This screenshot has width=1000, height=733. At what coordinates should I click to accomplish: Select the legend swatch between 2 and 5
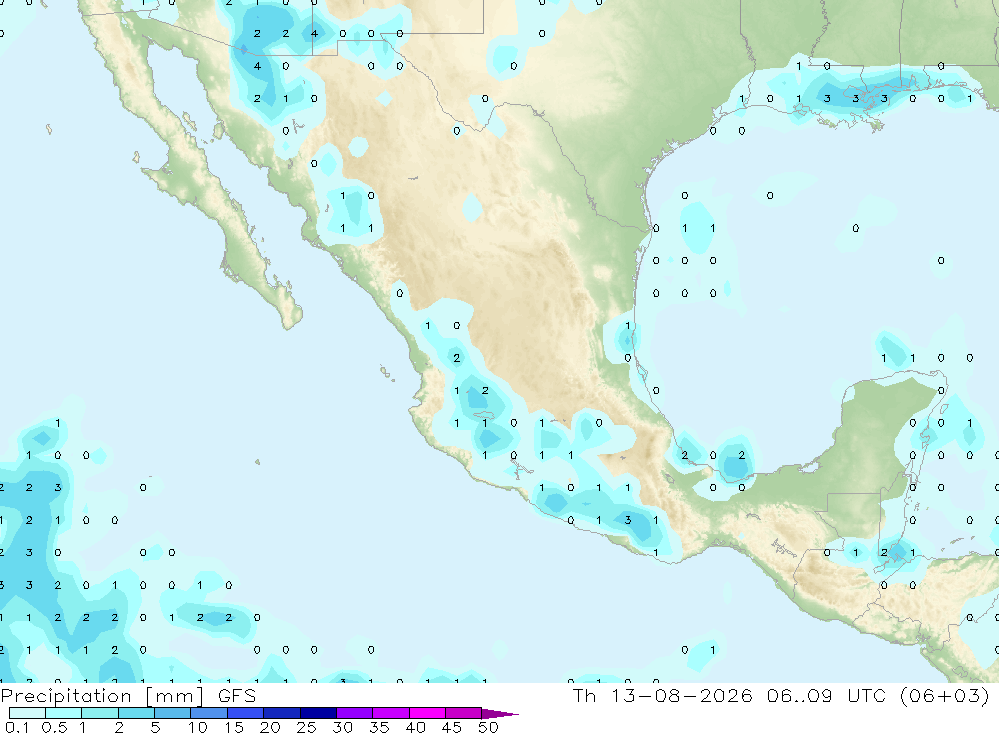click(136, 713)
